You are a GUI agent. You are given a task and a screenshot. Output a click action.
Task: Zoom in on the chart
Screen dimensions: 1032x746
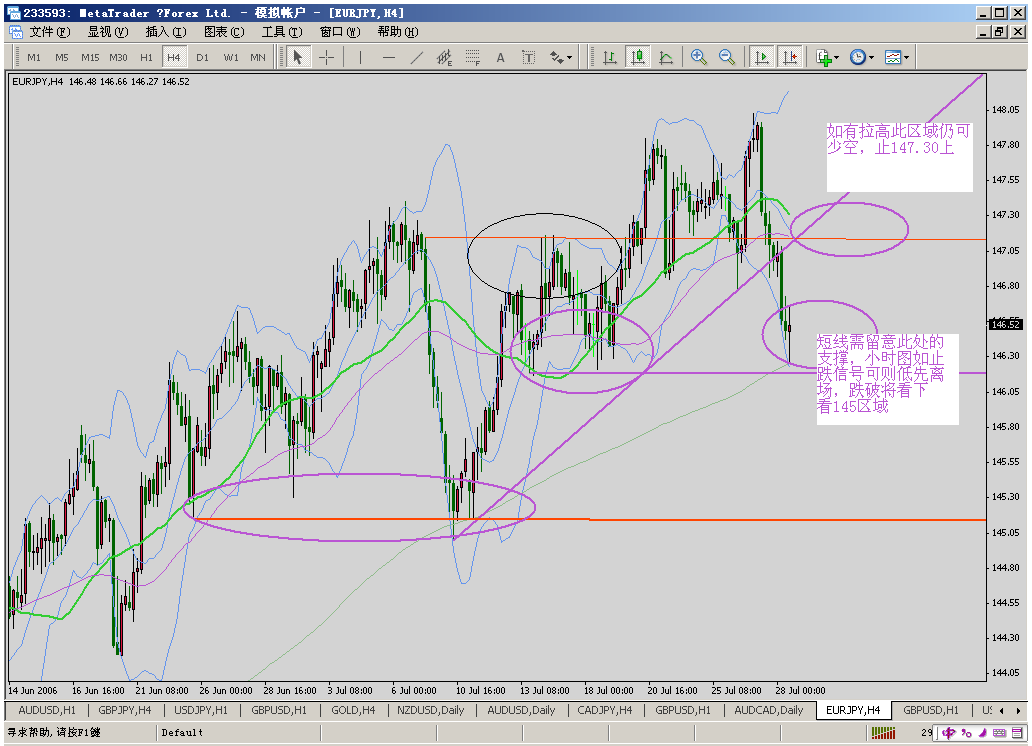pos(698,58)
